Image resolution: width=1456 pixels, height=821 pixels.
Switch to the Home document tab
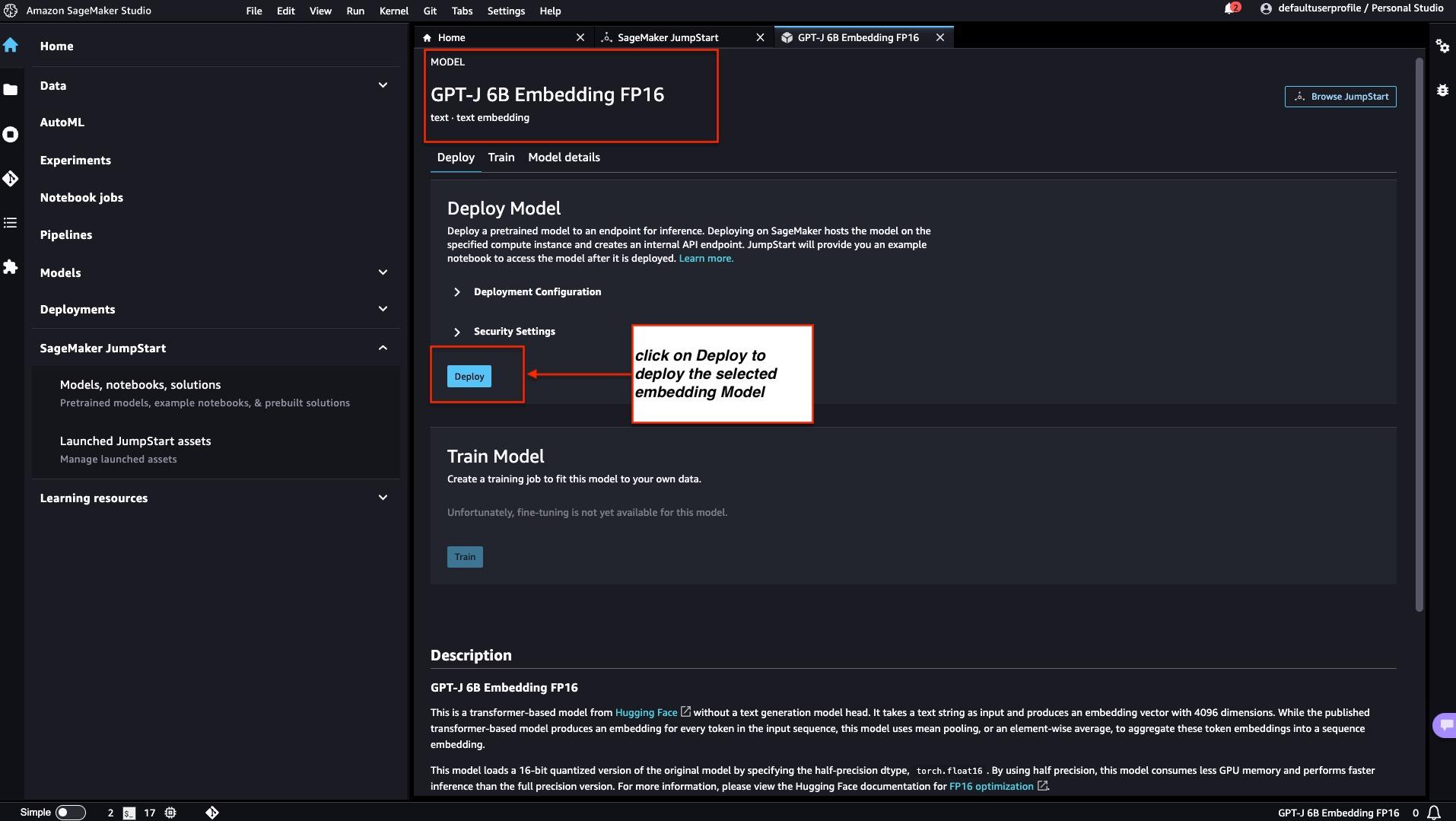pyautogui.click(x=504, y=37)
